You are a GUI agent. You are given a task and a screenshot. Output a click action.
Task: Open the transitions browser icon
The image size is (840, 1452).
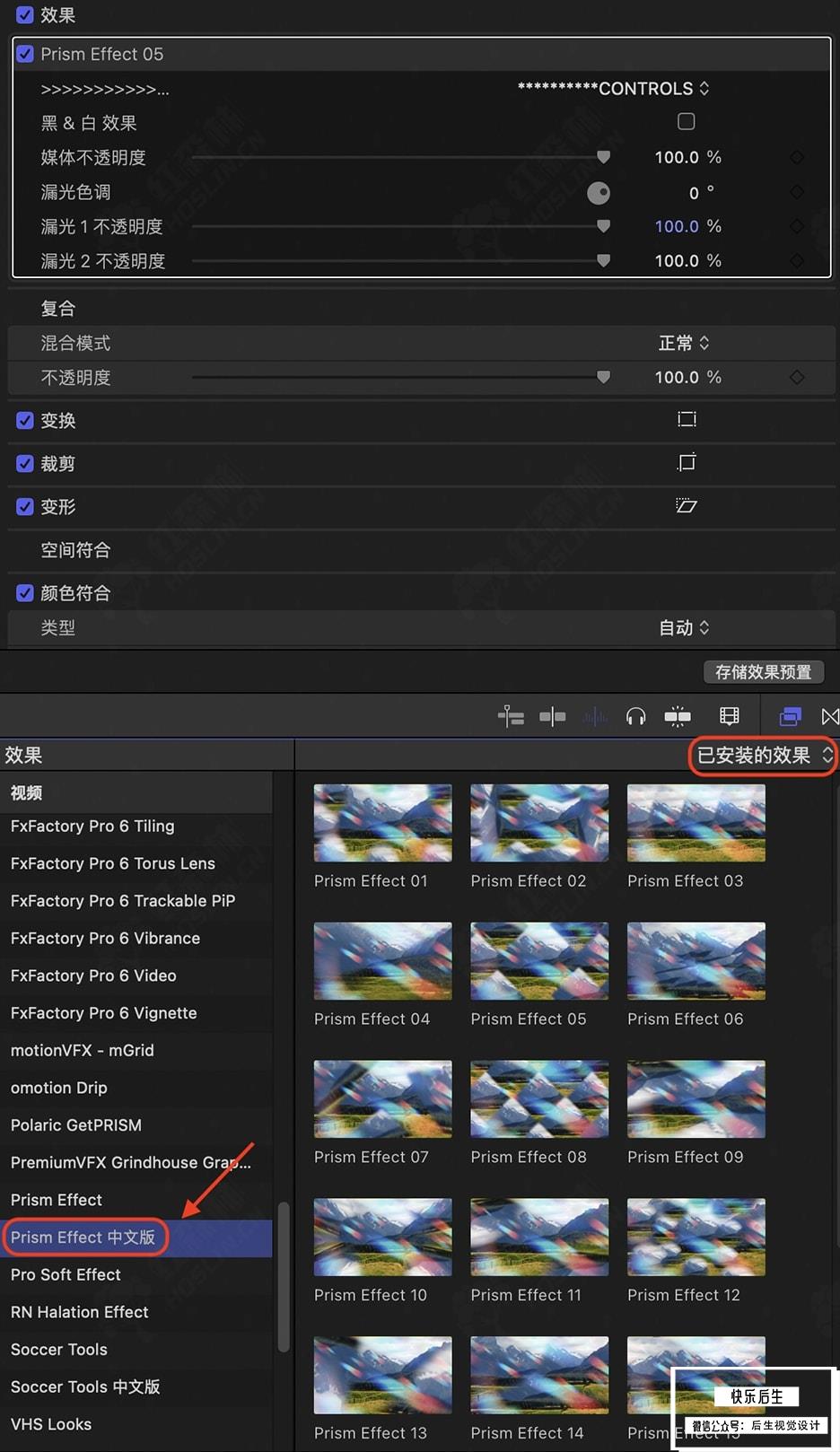coord(829,716)
